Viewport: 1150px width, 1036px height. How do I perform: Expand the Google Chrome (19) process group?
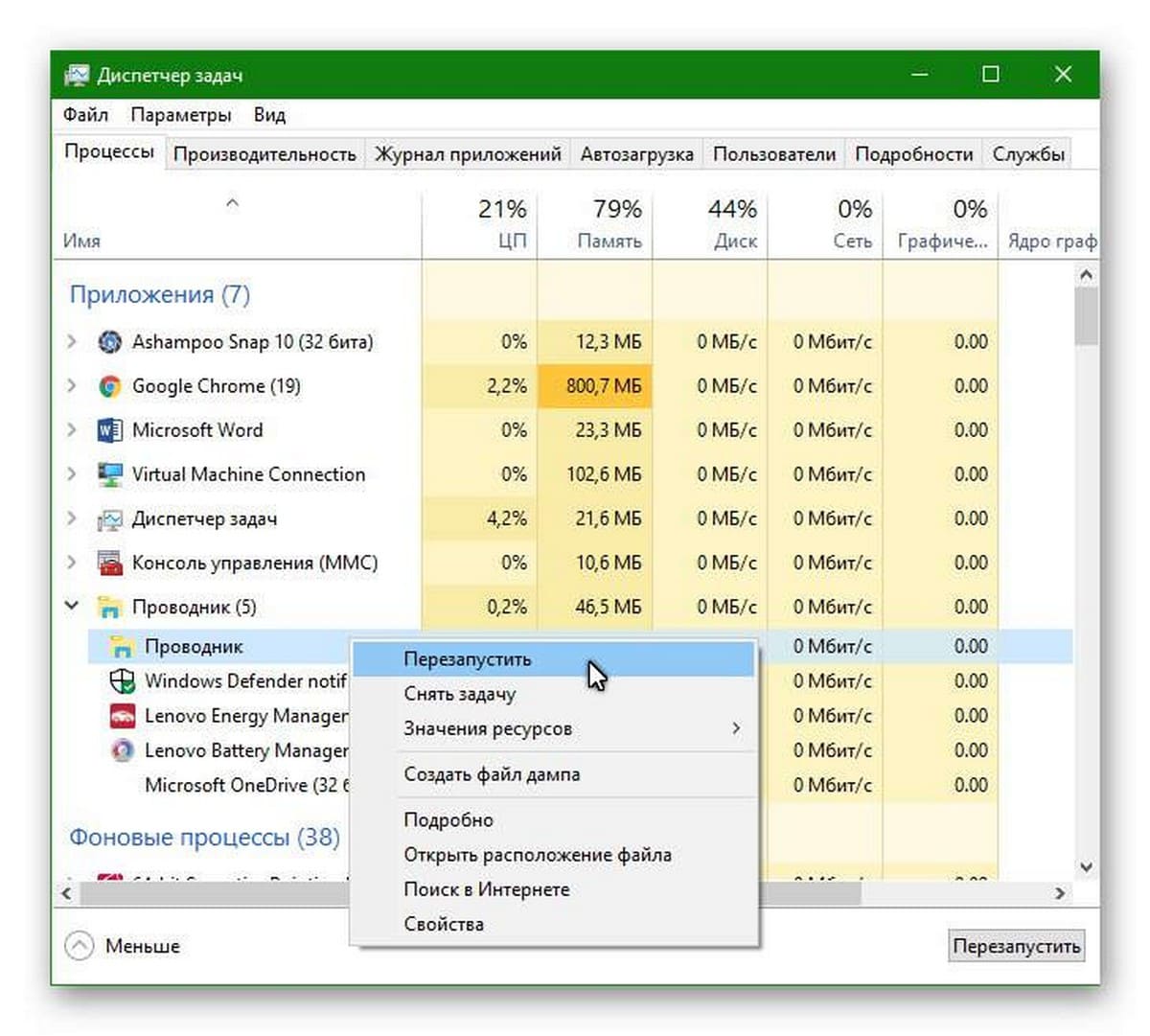pyautogui.click(x=72, y=386)
